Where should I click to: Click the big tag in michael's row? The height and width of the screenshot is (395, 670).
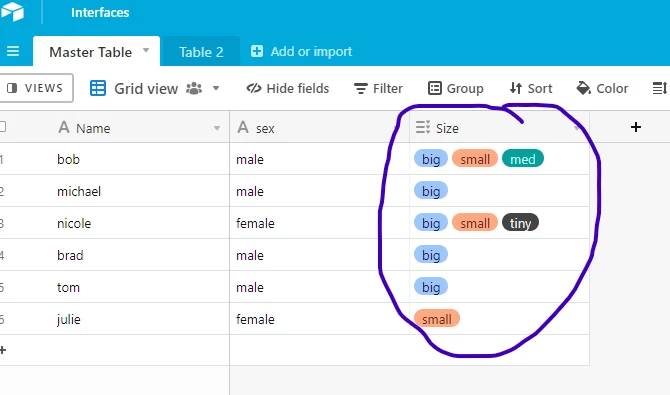(x=431, y=191)
